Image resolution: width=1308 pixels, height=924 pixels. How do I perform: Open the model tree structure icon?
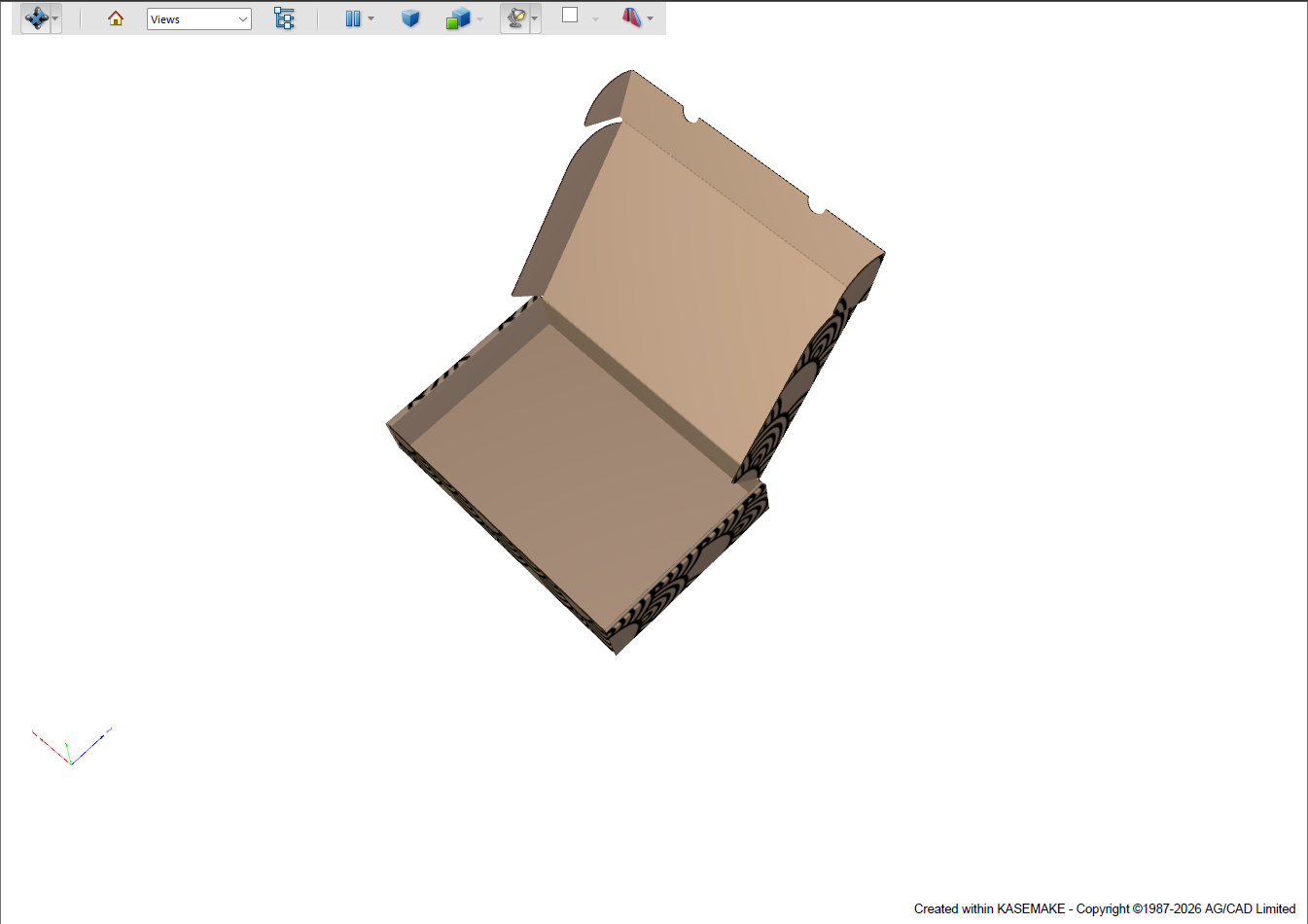coord(284,18)
